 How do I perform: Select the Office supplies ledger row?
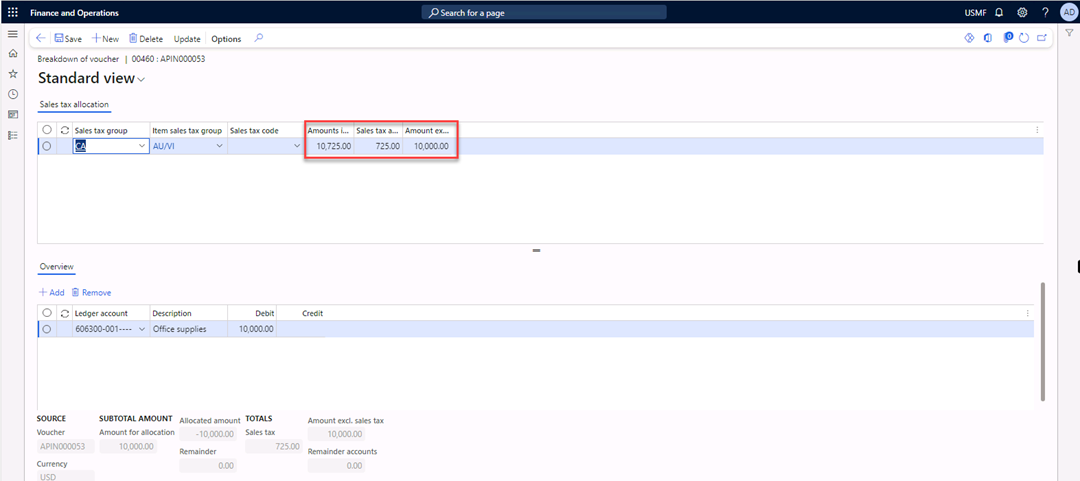(47, 329)
